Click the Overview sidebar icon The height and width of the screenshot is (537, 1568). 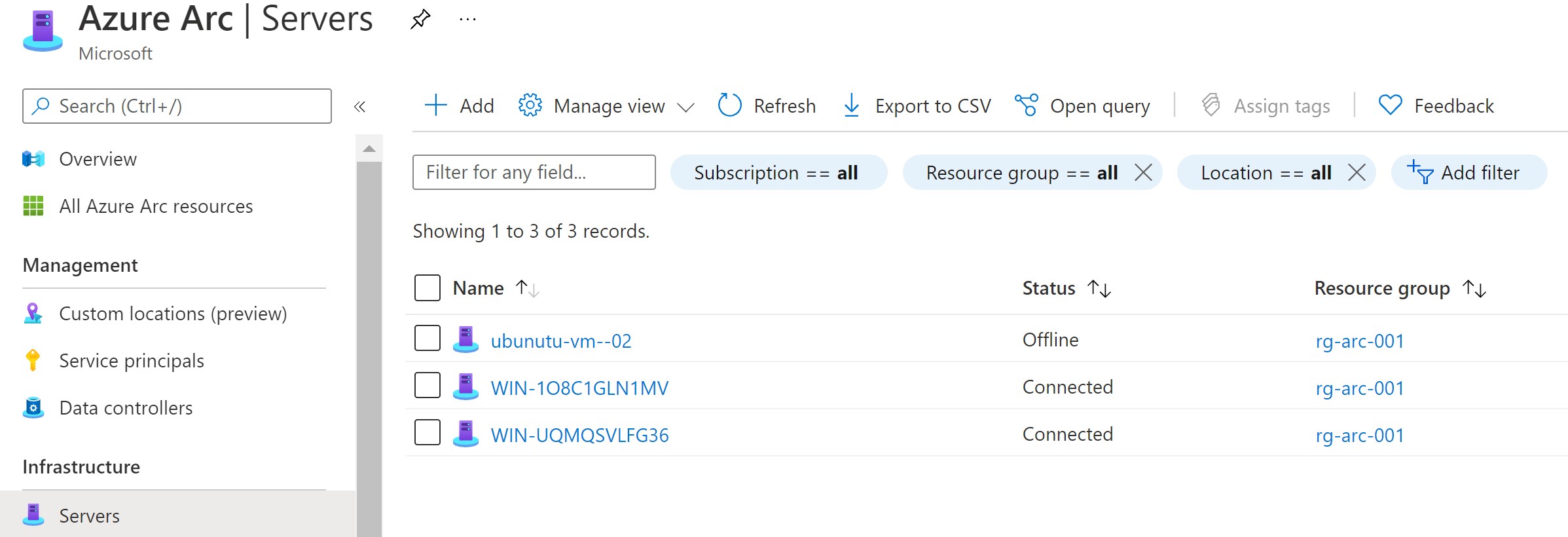[x=33, y=159]
